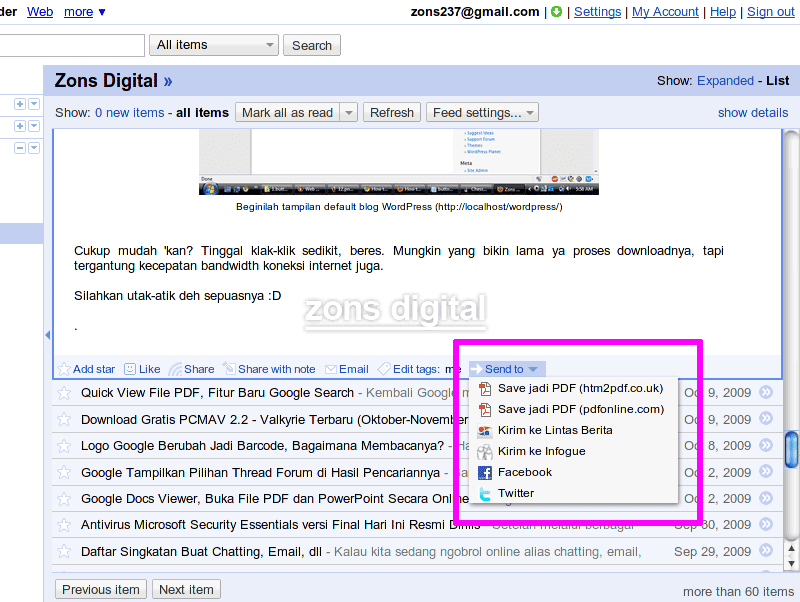This screenshot has width=800, height=602.
Task: Click the scrollbar up arrow
Action: tap(791, 548)
